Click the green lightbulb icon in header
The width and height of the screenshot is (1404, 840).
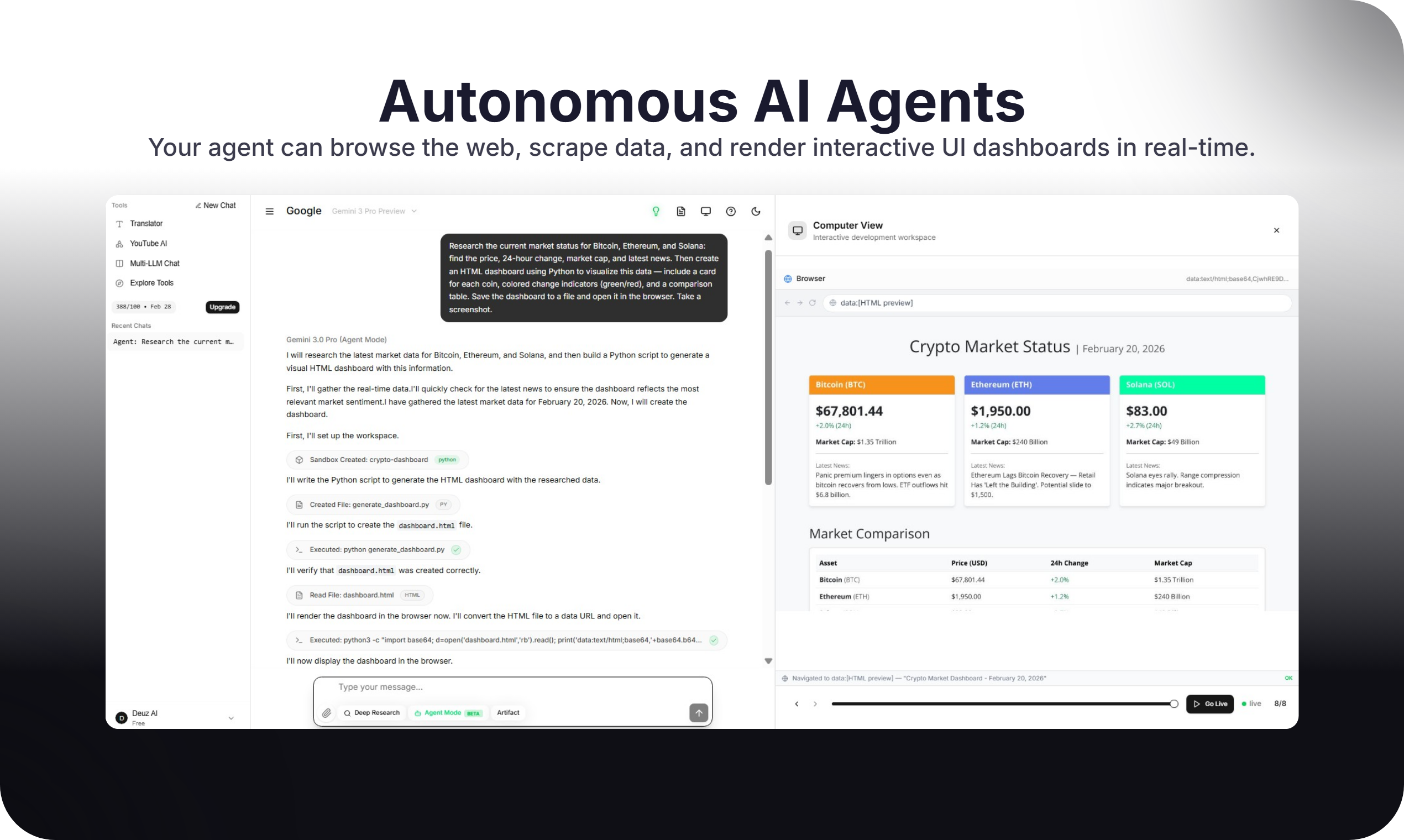click(x=656, y=211)
